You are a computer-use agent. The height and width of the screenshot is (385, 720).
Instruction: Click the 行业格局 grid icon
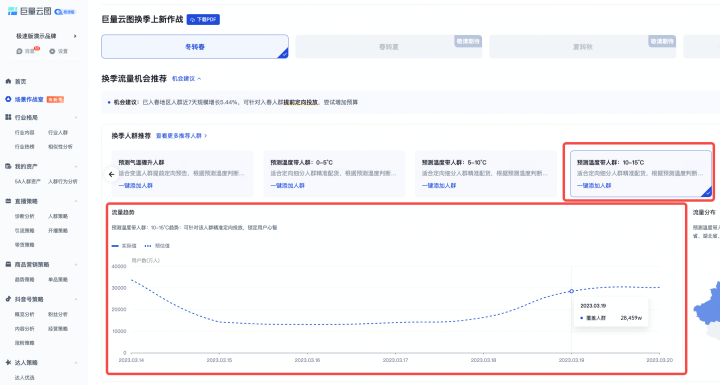tap(8, 117)
